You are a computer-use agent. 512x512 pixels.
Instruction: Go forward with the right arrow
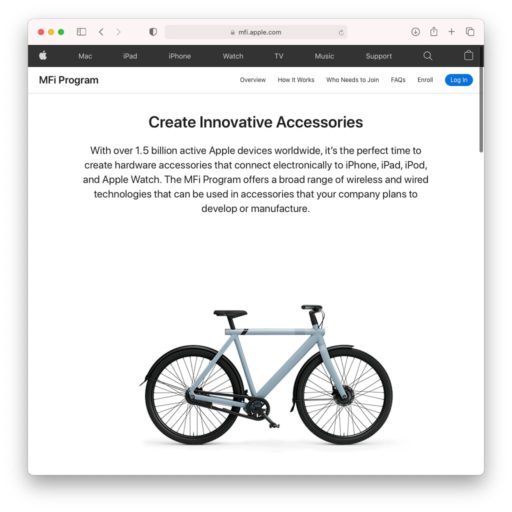(118, 32)
